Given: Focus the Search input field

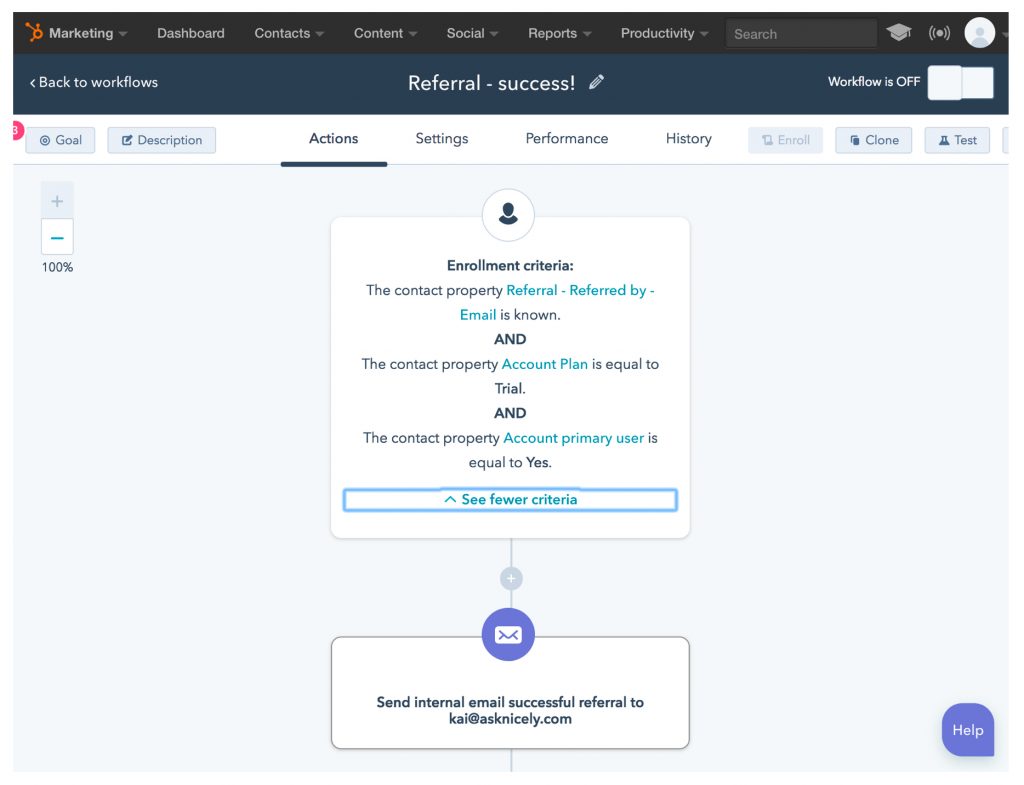Looking at the screenshot, I should (801, 33).
